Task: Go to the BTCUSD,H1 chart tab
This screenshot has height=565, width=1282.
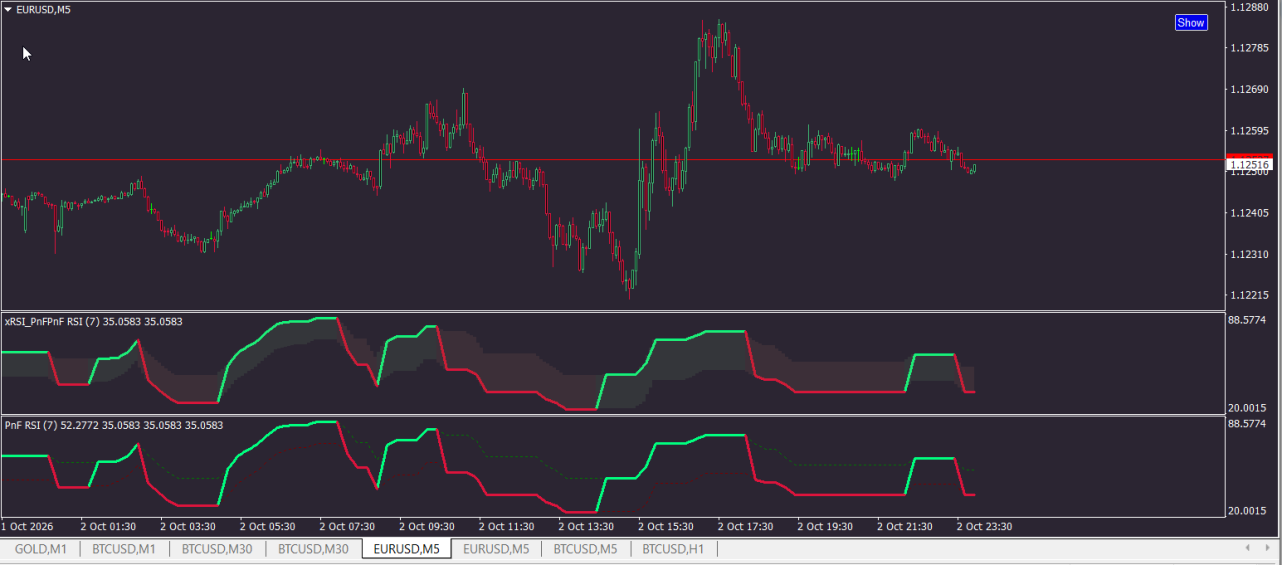Action: click(673, 549)
